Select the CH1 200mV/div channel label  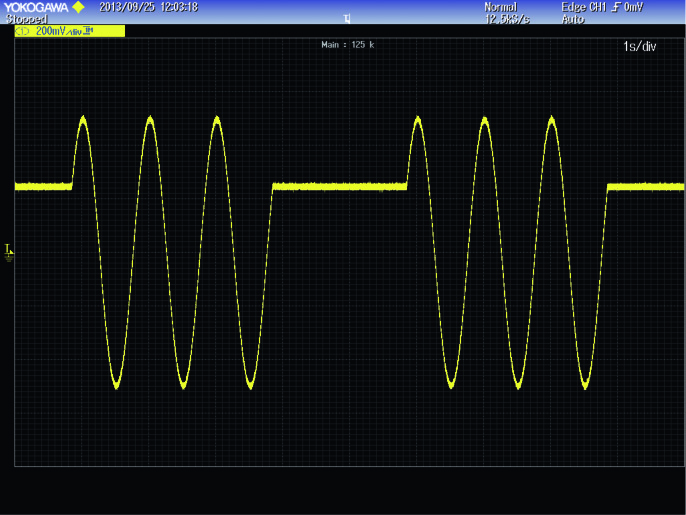pos(70,31)
